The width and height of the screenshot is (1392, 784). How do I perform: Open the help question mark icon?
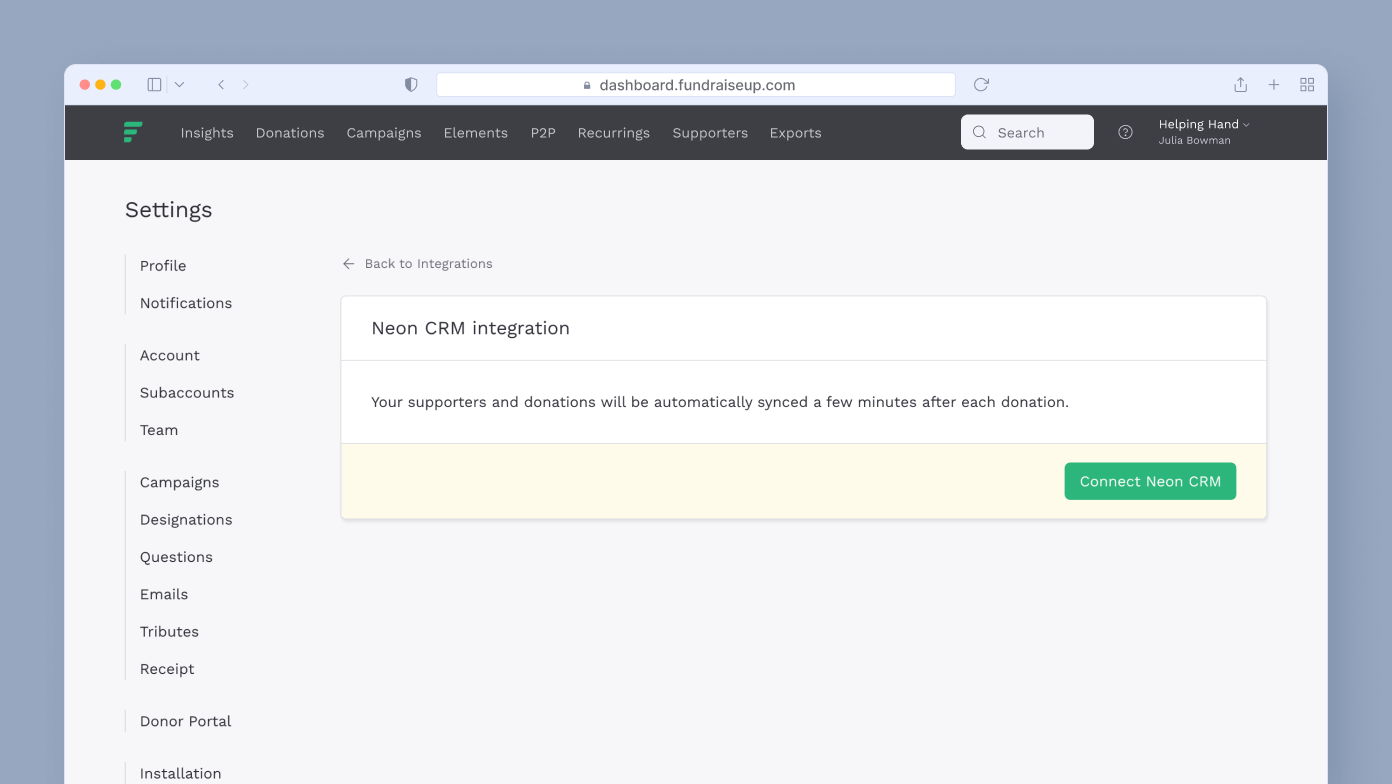[1125, 132]
